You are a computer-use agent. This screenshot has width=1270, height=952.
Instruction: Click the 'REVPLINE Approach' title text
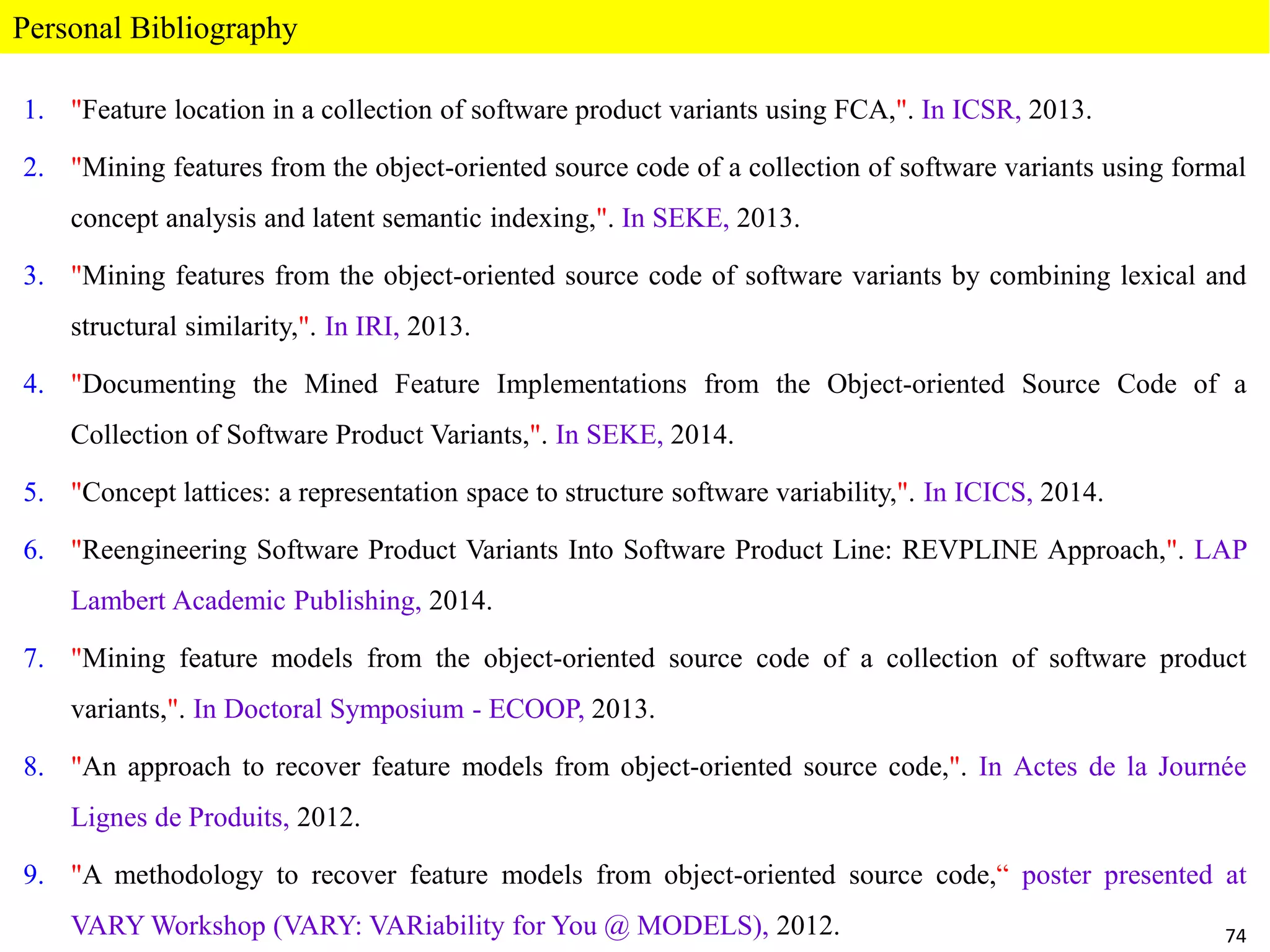coord(625,550)
